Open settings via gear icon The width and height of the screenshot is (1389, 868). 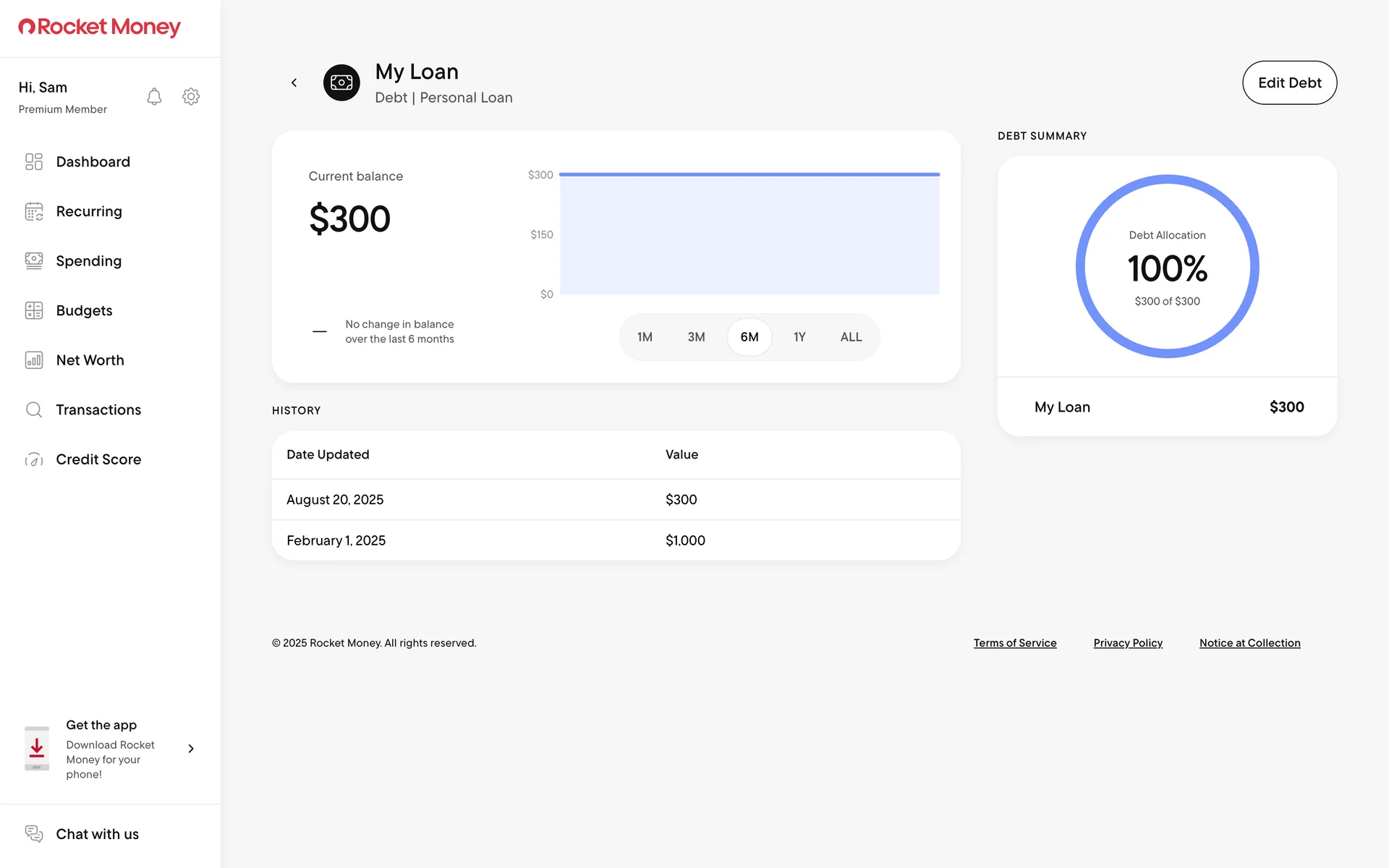191,97
